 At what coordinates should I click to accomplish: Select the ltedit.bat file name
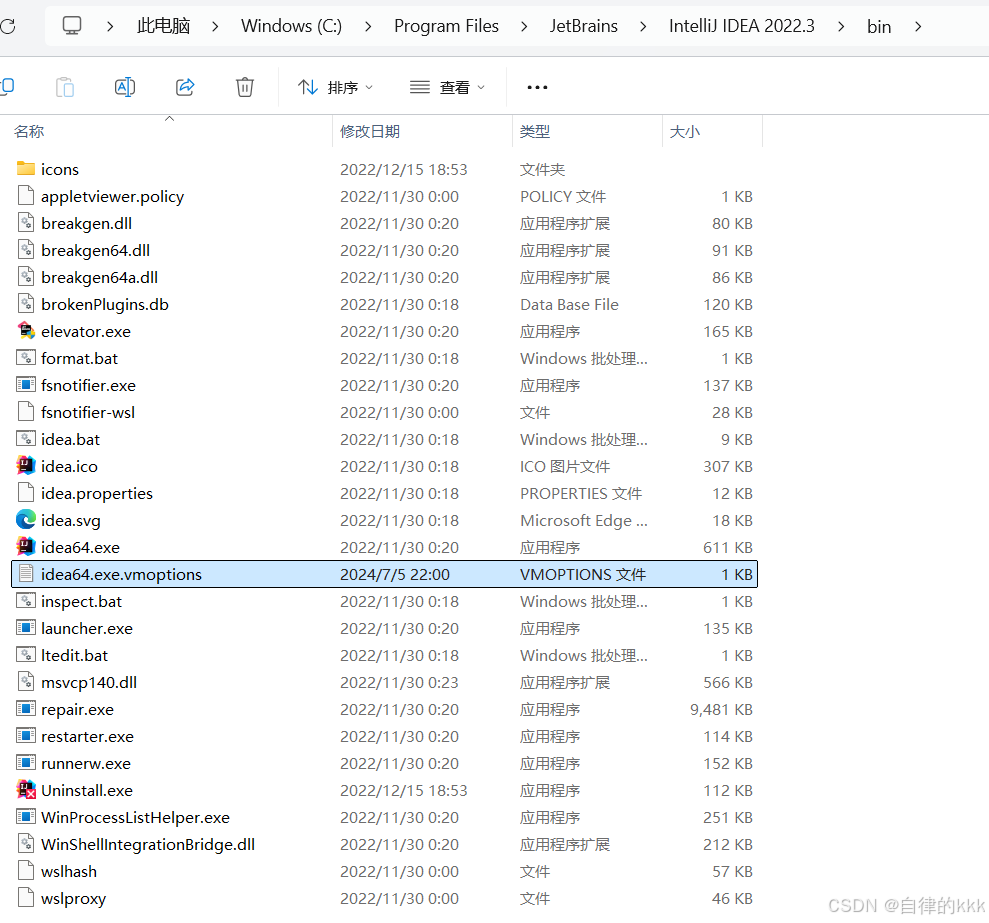pyautogui.click(x=74, y=656)
